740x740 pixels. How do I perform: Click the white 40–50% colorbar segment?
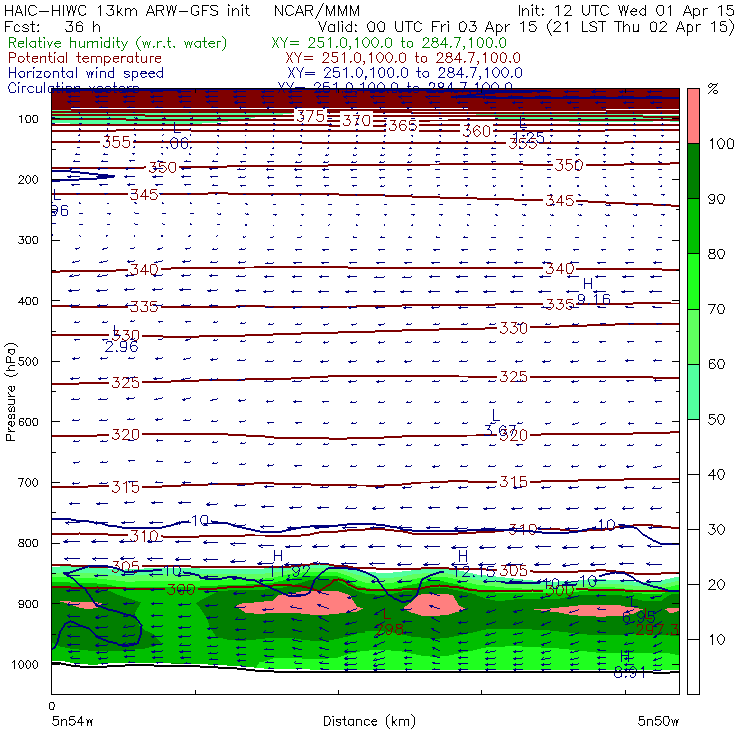click(x=693, y=446)
